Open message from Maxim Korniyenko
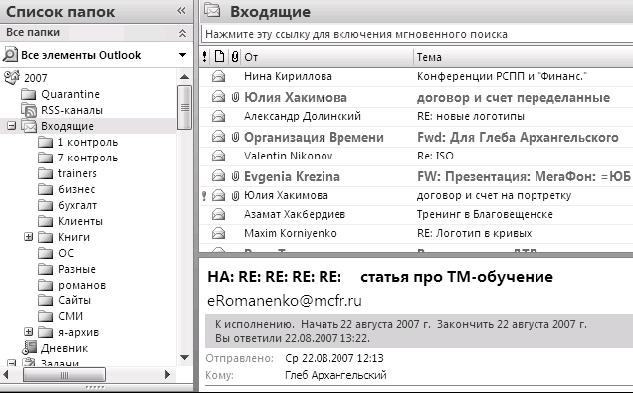The height and width of the screenshot is (393, 633). click(416, 233)
